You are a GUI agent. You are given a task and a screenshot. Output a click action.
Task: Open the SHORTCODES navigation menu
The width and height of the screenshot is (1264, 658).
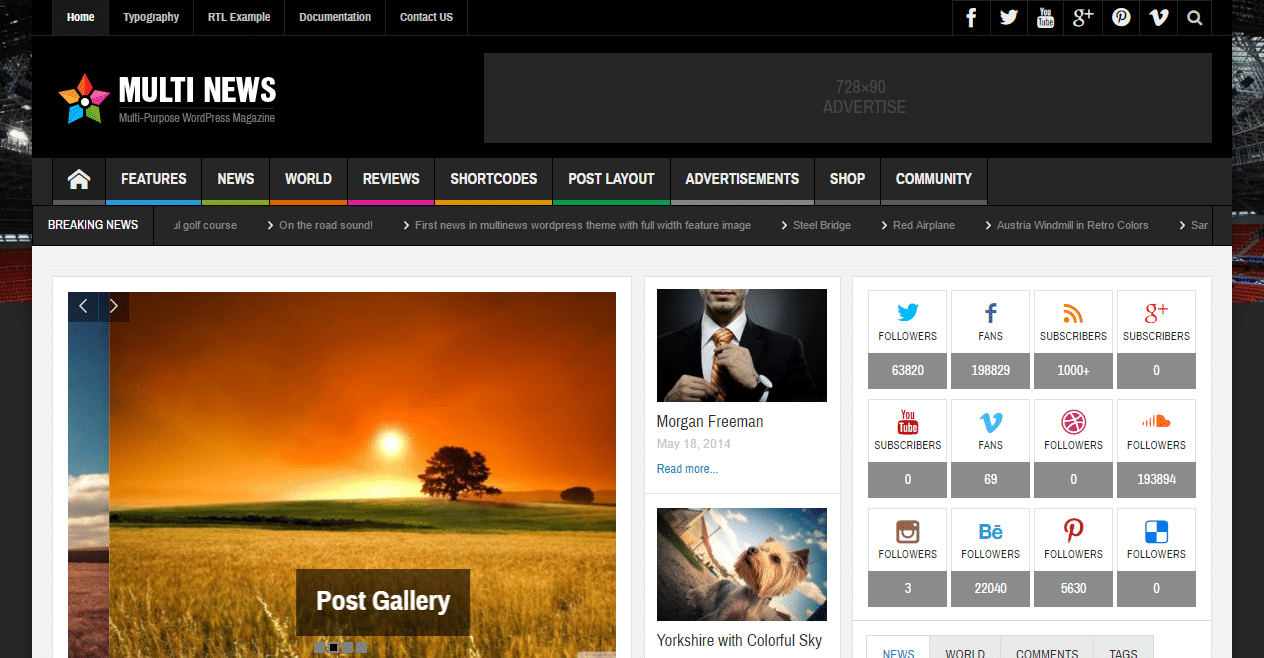pyautogui.click(x=494, y=180)
